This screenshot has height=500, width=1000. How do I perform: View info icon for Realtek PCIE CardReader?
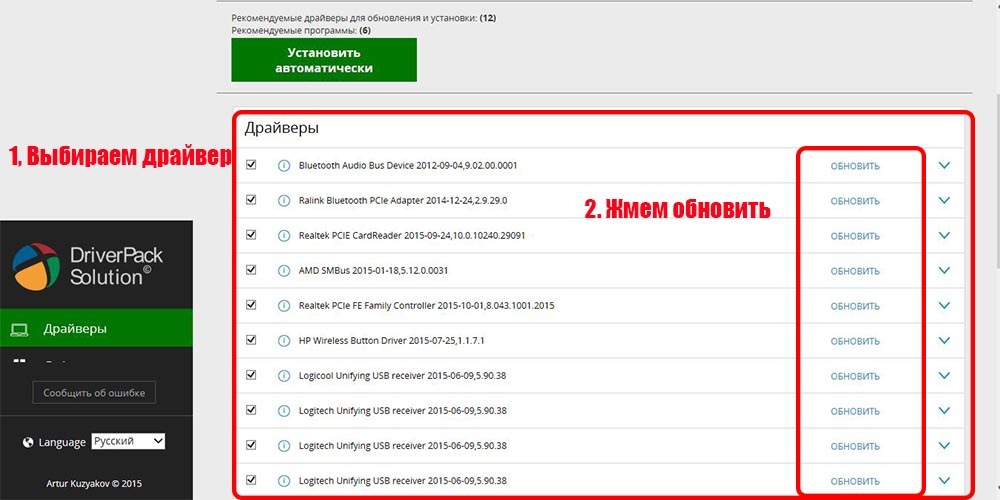click(284, 235)
